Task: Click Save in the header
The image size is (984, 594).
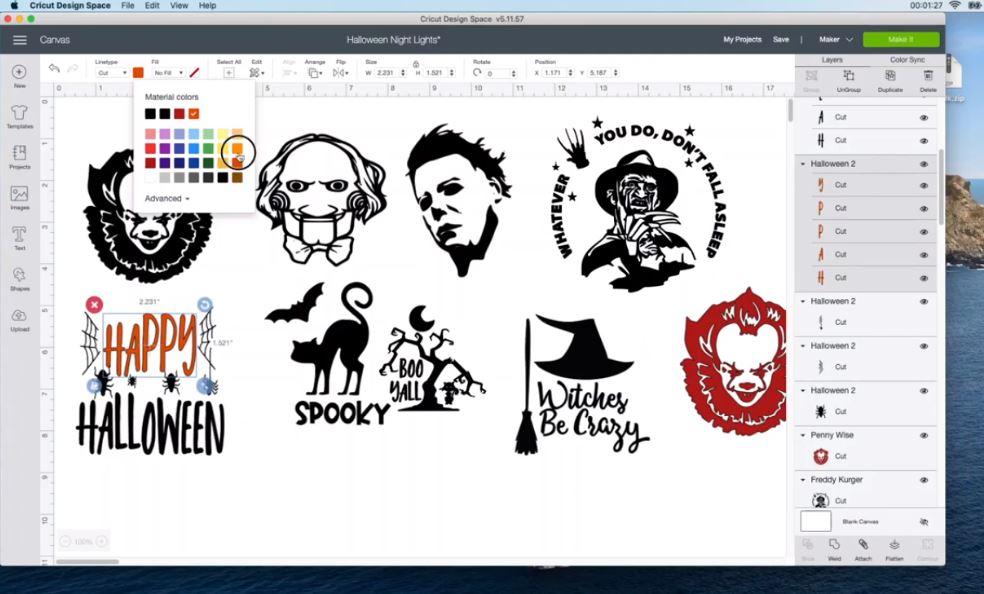Action: [x=781, y=40]
